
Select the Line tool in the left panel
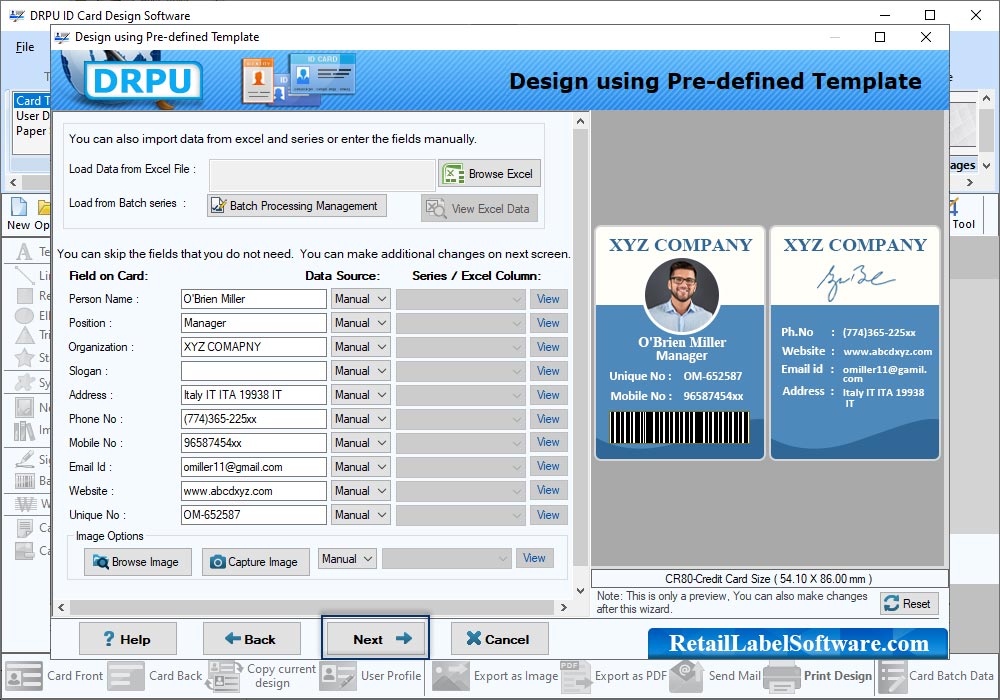[x=24, y=275]
